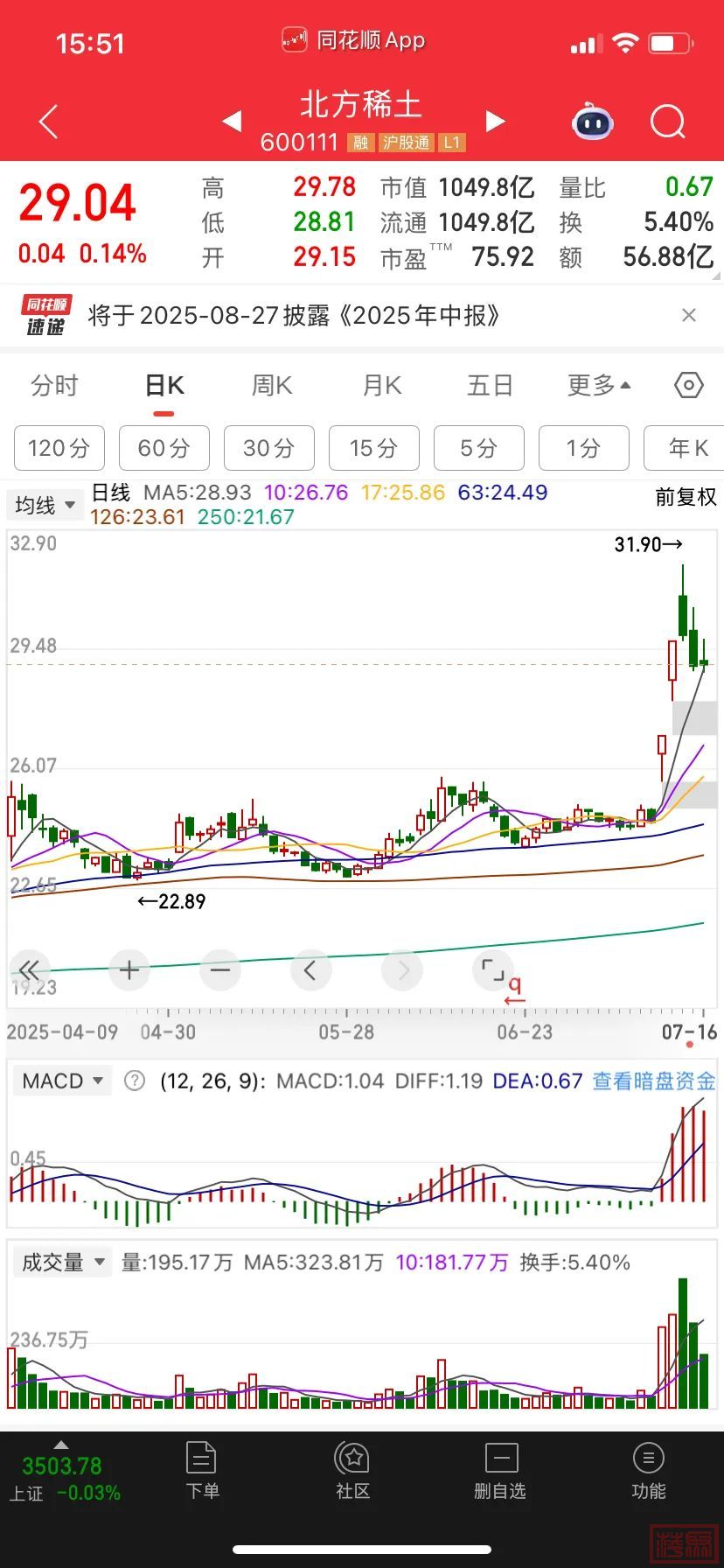Tap the search magnifier icon

coord(668,122)
